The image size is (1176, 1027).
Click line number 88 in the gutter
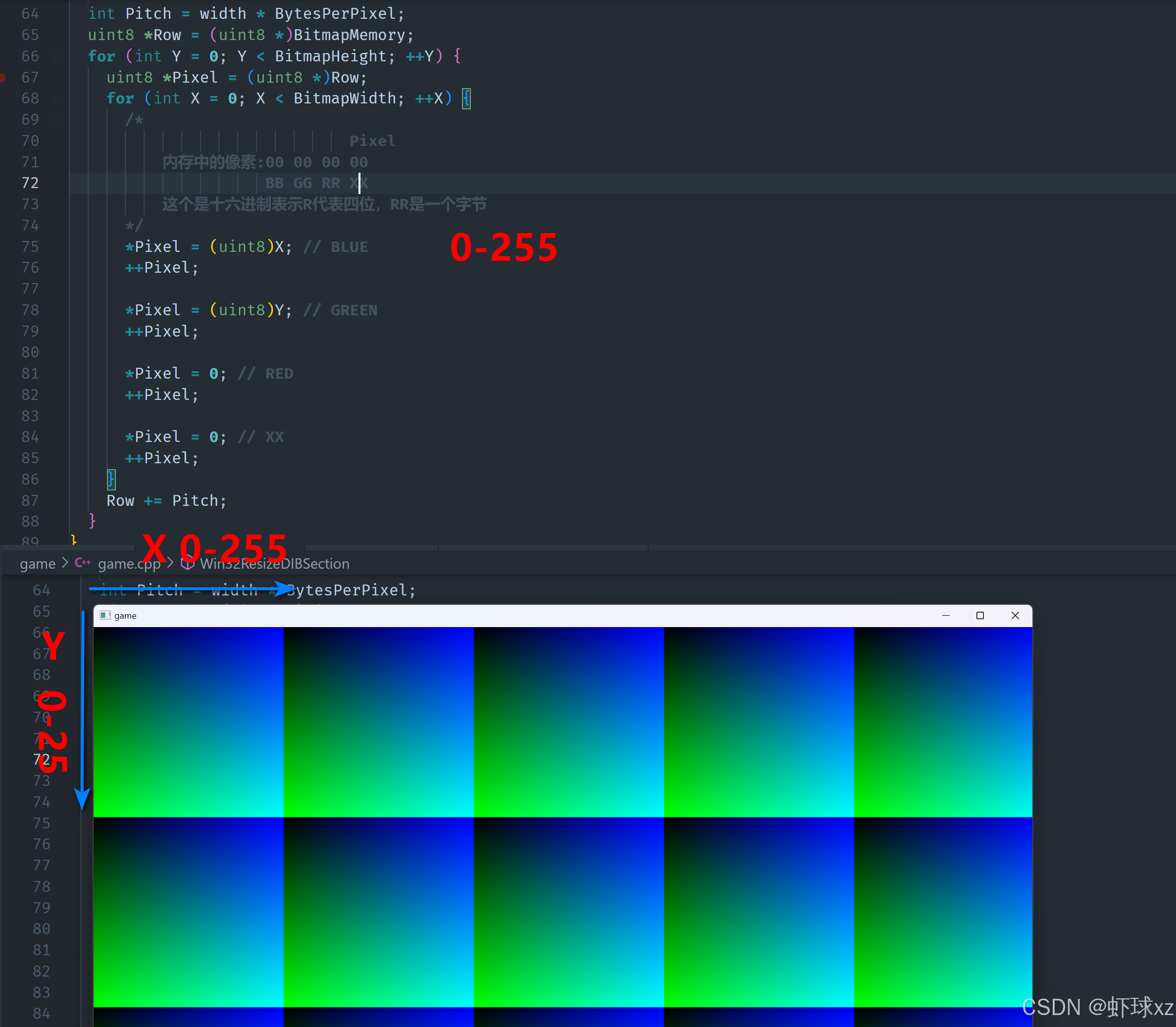(30, 522)
